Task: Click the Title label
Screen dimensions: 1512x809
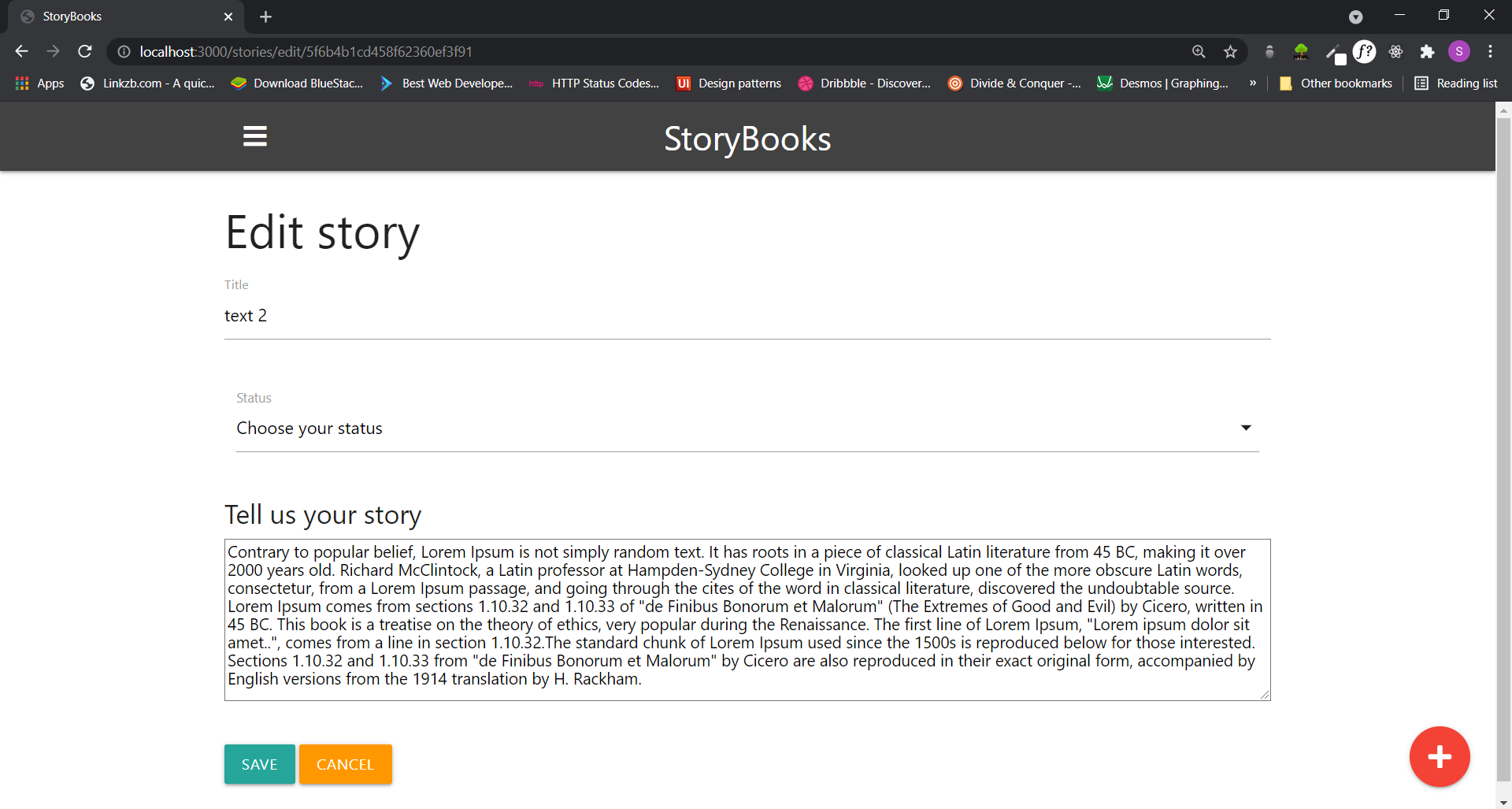Action: pos(236,284)
